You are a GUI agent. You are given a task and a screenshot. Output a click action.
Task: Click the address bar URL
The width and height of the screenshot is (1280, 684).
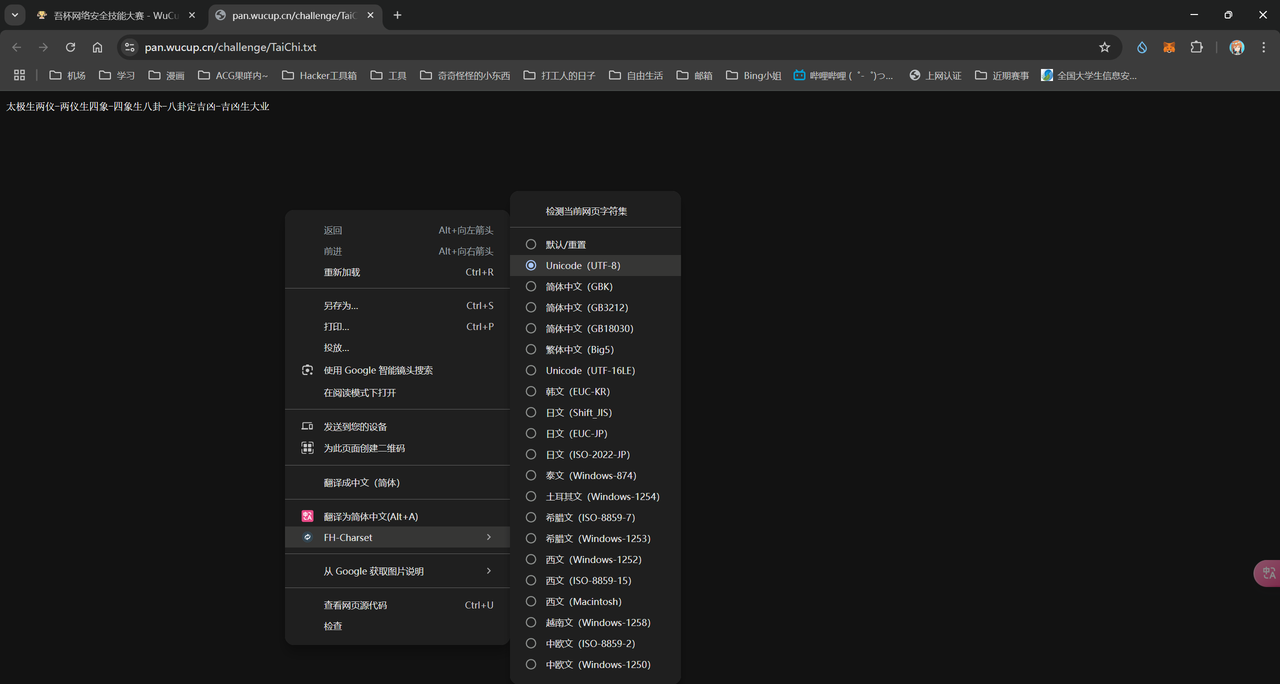pyautogui.click(x=231, y=47)
